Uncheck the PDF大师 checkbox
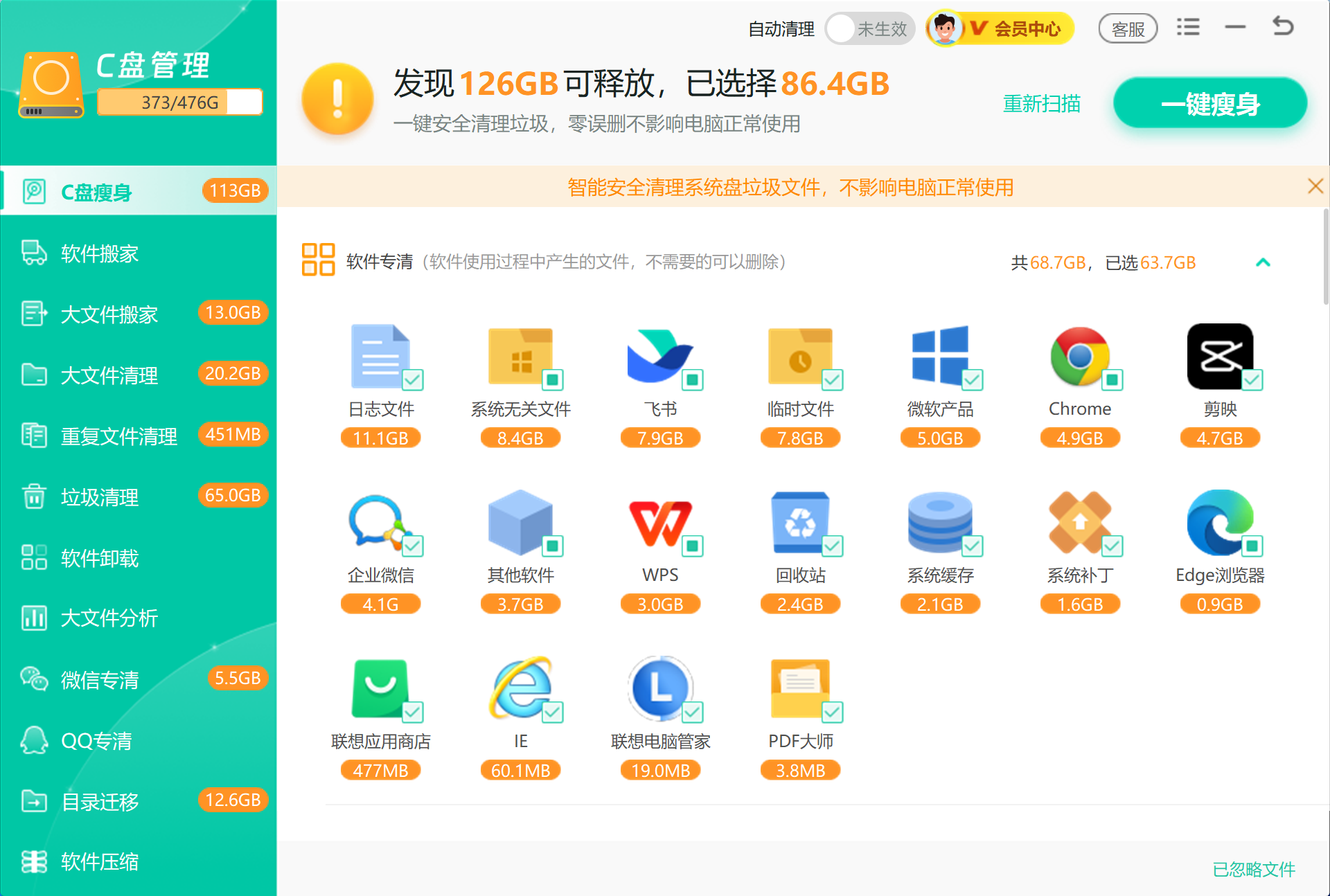Image resolution: width=1330 pixels, height=896 pixels. click(833, 712)
